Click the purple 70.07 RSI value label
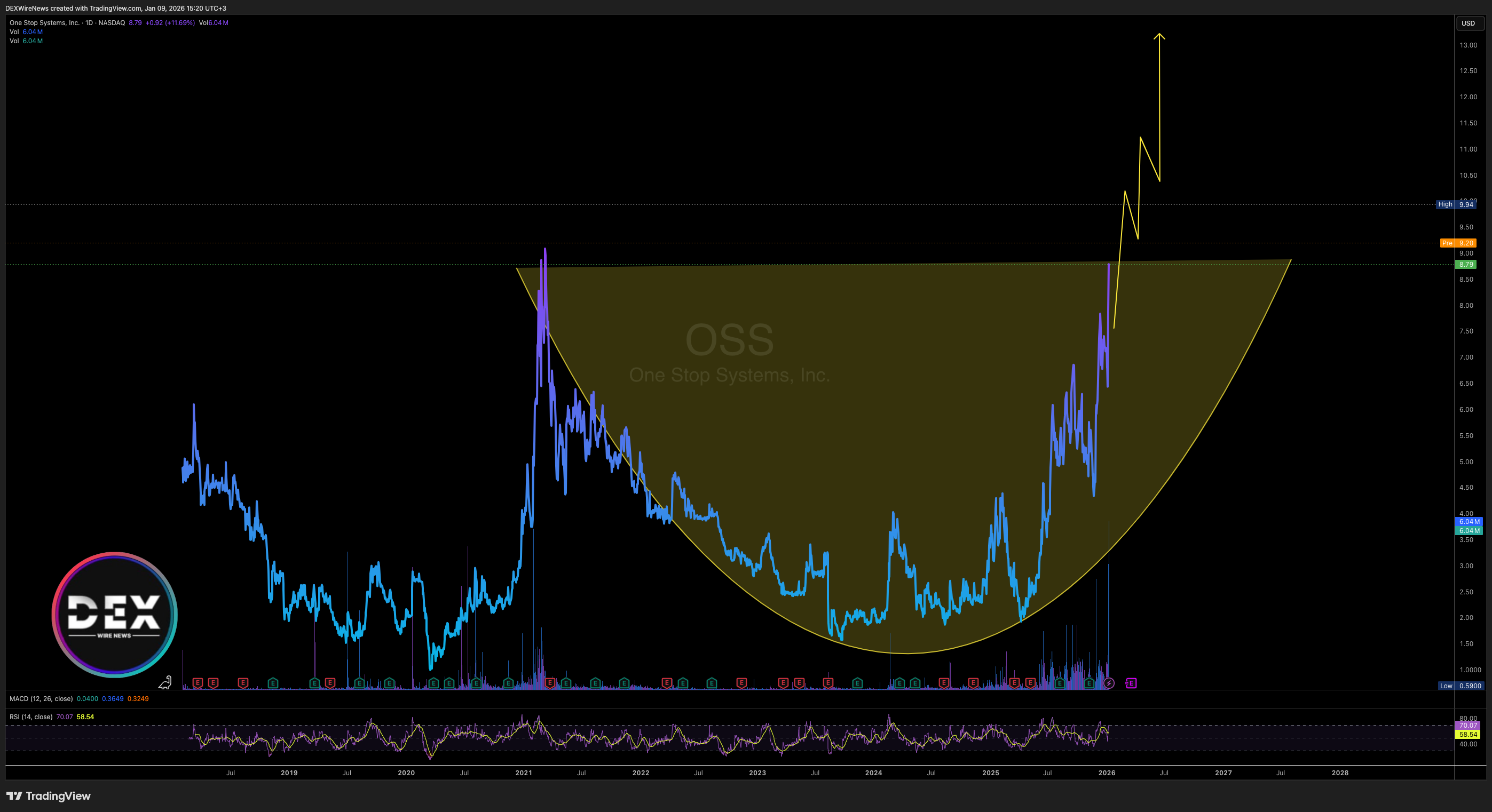Screen dimensions: 1492x812 pyautogui.click(x=1467, y=725)
